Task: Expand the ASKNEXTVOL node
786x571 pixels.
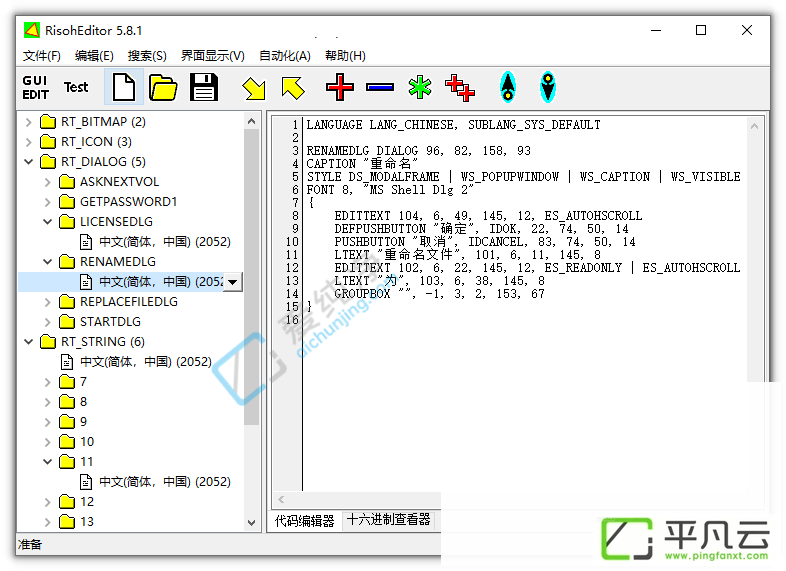Action: (x=48, y=182)
